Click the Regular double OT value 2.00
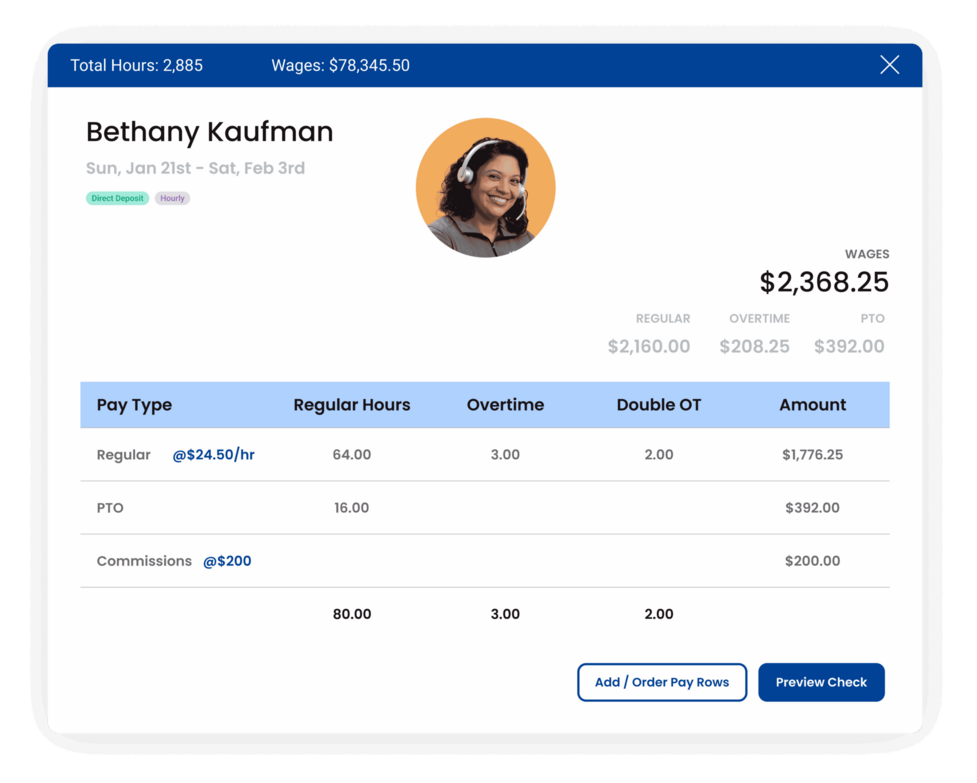977x783 pixels. [659, 455]
